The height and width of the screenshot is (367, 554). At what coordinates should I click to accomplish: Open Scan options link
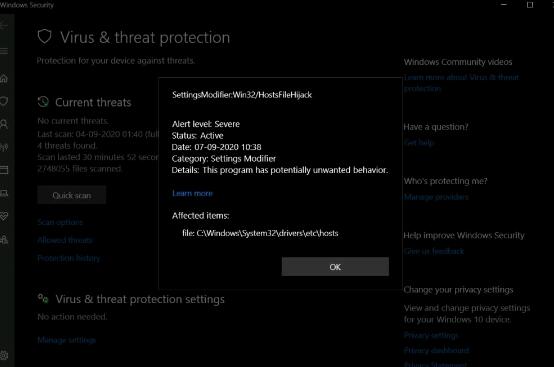(60, 222)
